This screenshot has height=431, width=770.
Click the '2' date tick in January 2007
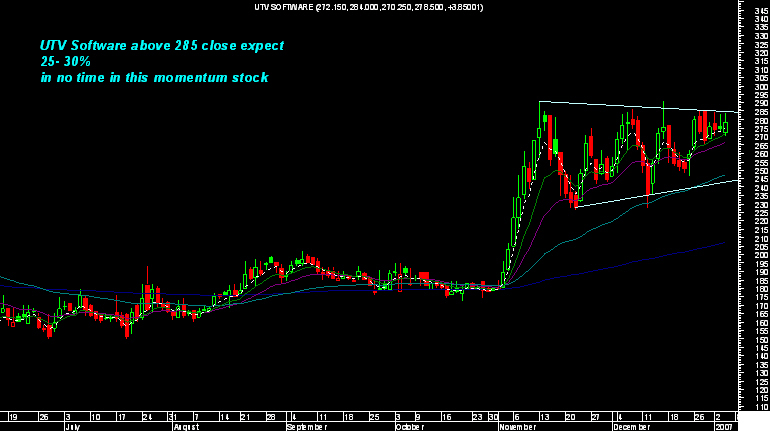[x=717, y=417]
